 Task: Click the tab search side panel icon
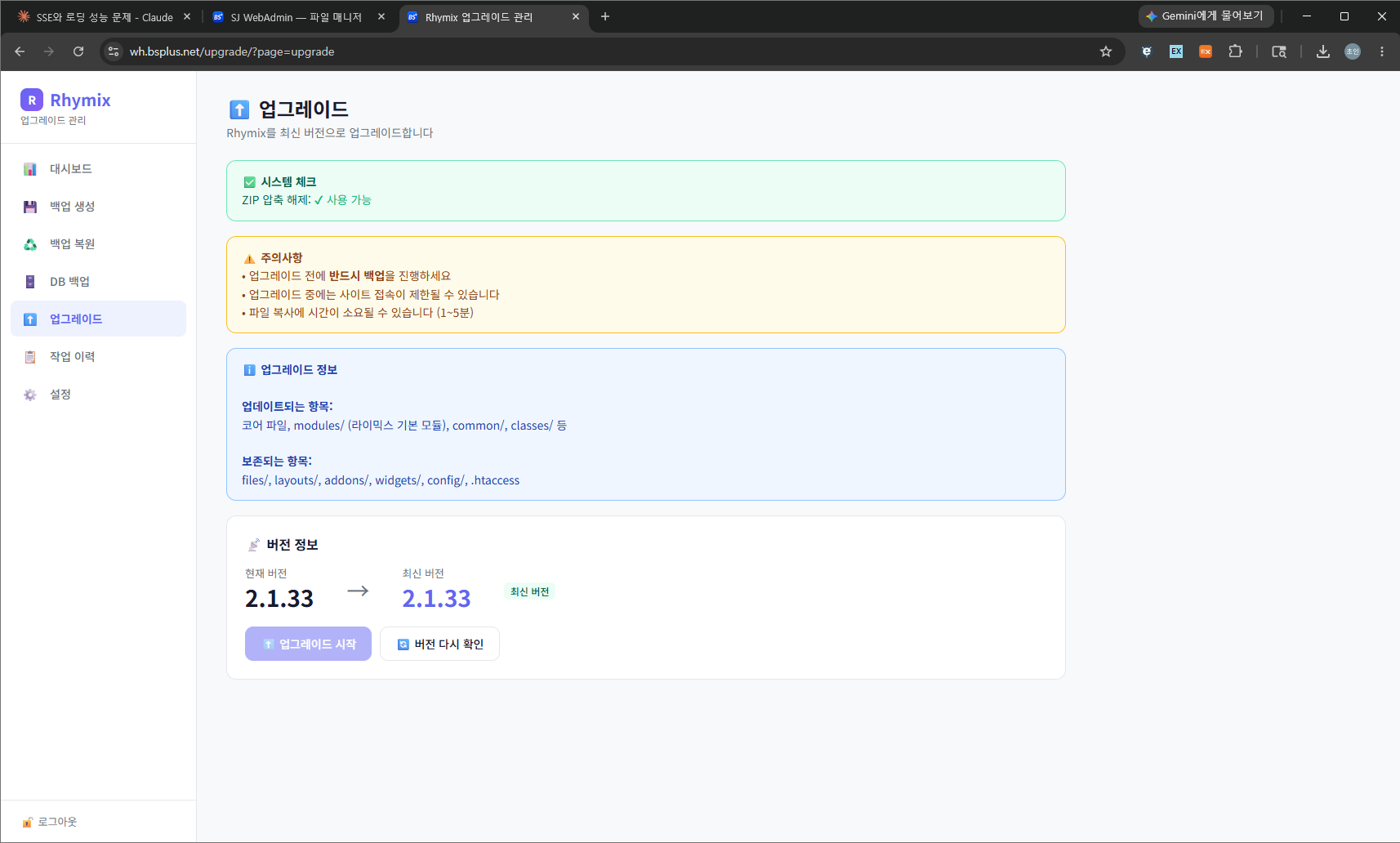pyautogui.click(x=1279, y=51)
